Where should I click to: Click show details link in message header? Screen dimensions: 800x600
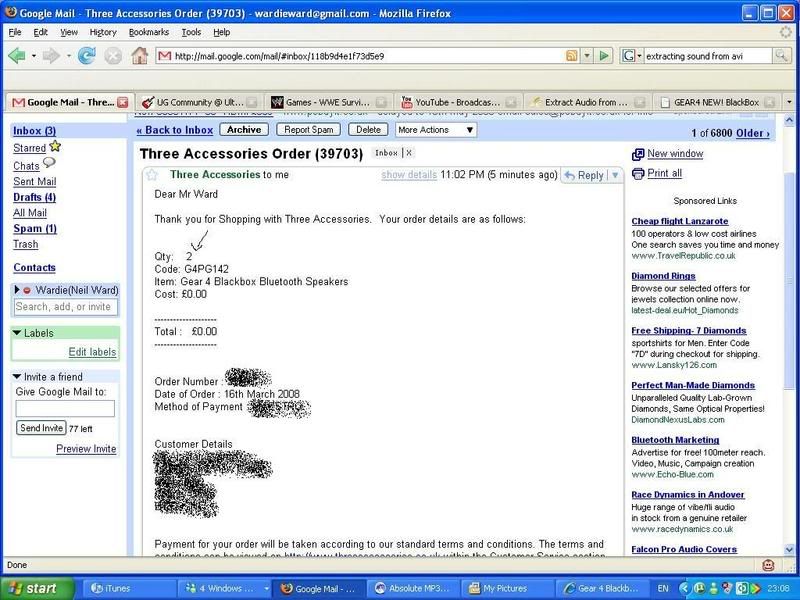click(x=409, y=175)
